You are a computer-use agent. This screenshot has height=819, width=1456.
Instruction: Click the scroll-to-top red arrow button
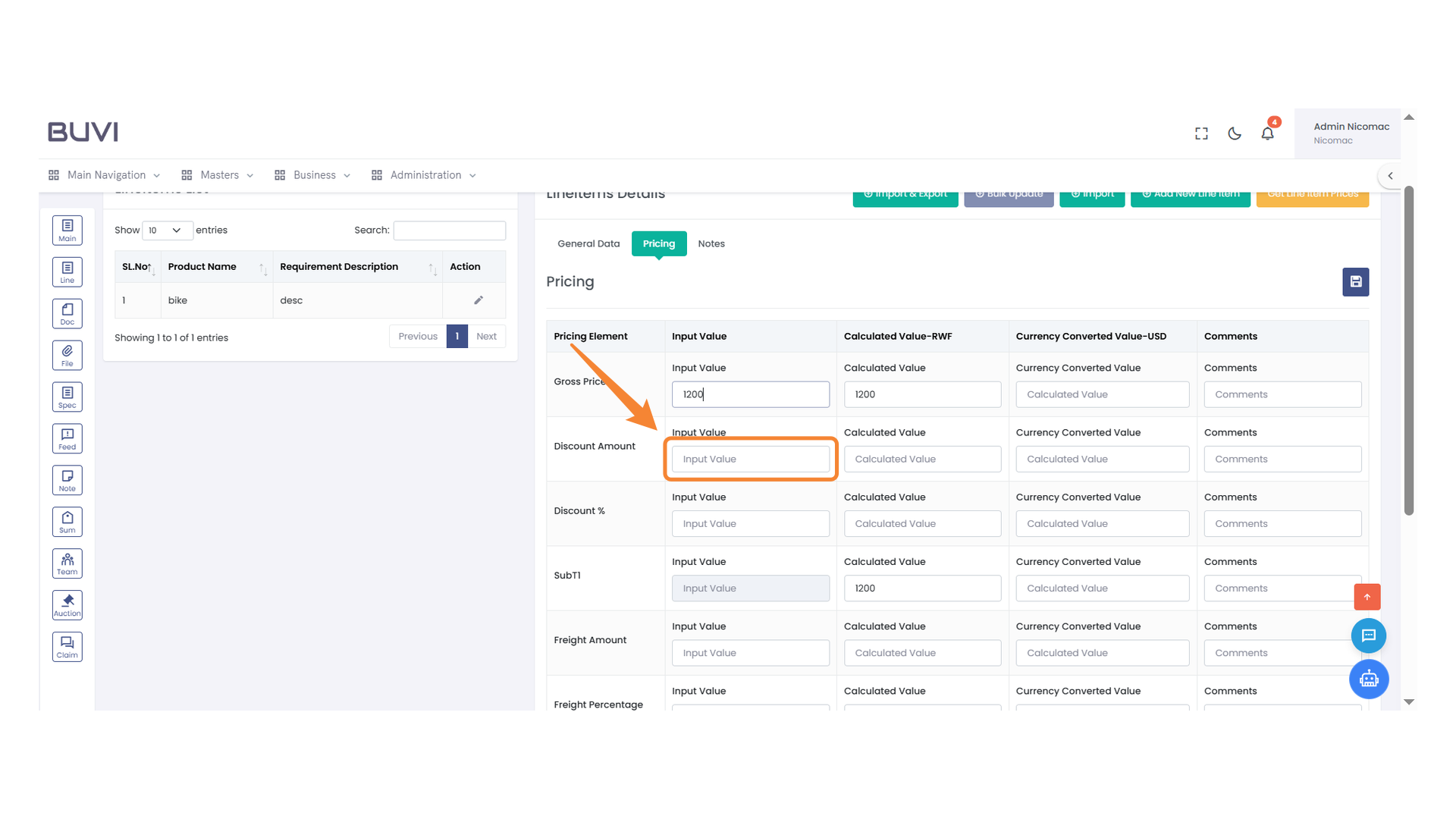pyautogui.click(x=1367, y=597)
